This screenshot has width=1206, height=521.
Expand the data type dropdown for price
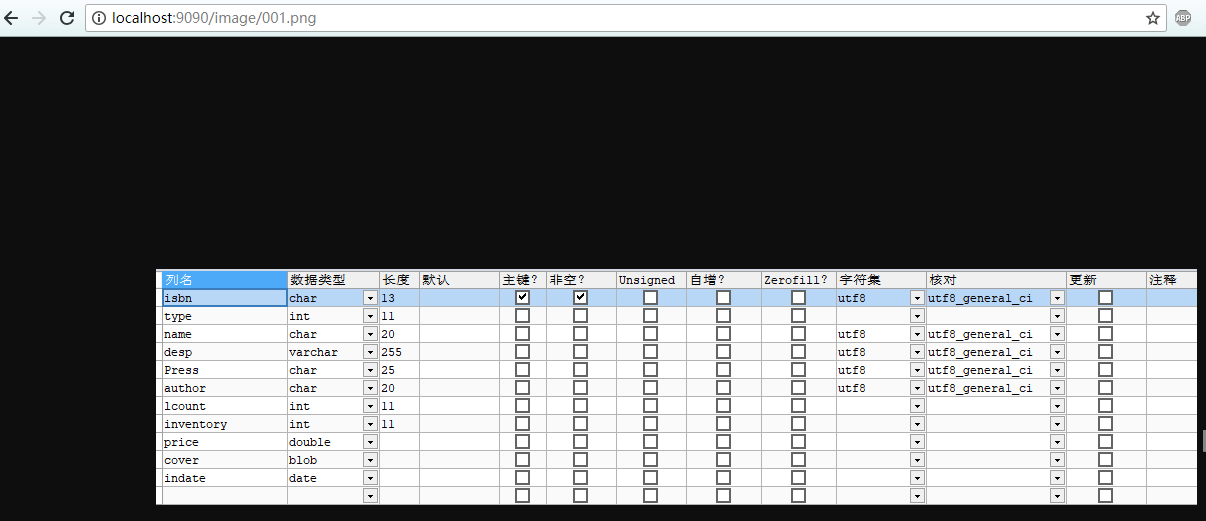(370, 442)
